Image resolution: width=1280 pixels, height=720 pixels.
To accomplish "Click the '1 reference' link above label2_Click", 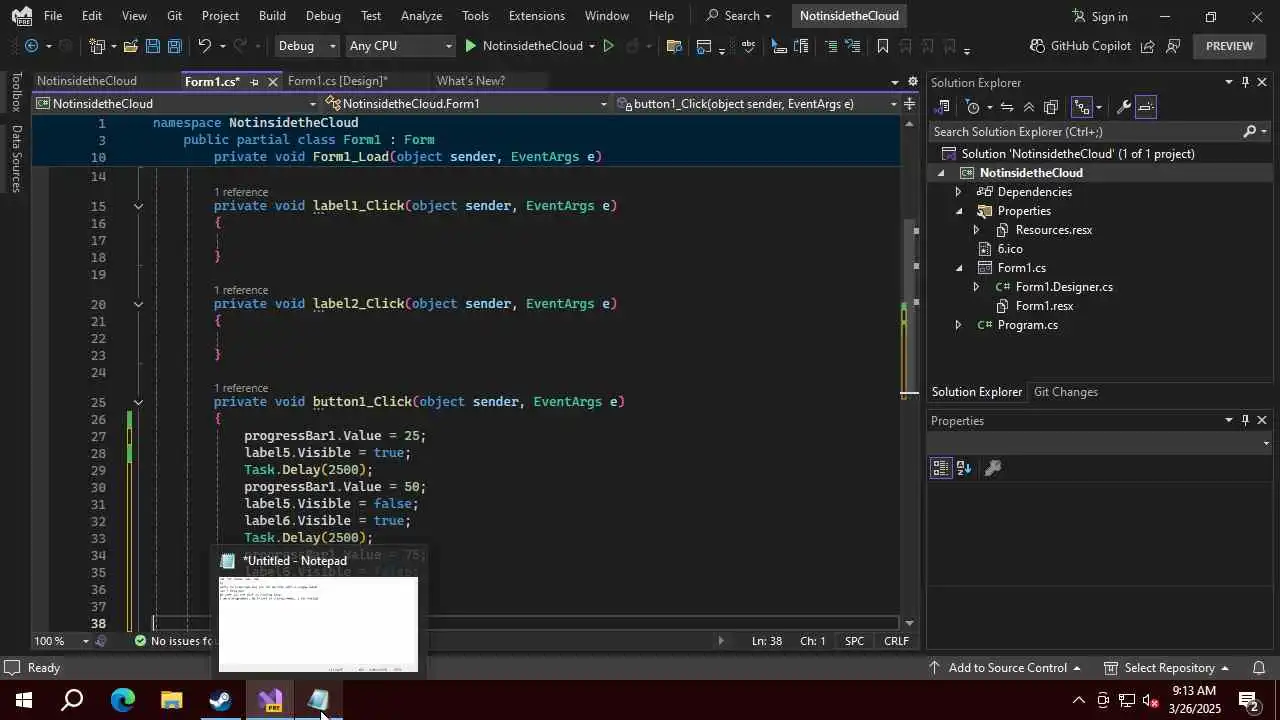I will click(x=241, y=290).
